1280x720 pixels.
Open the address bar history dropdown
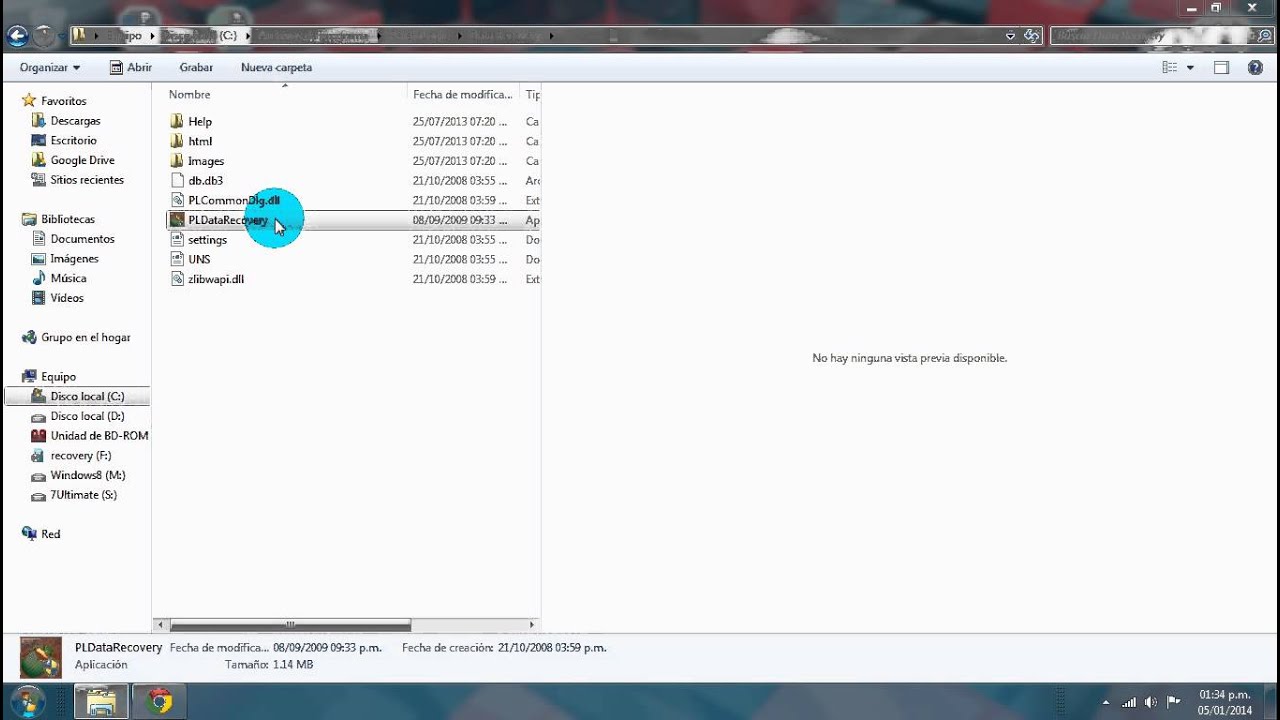click(1010, 36)
